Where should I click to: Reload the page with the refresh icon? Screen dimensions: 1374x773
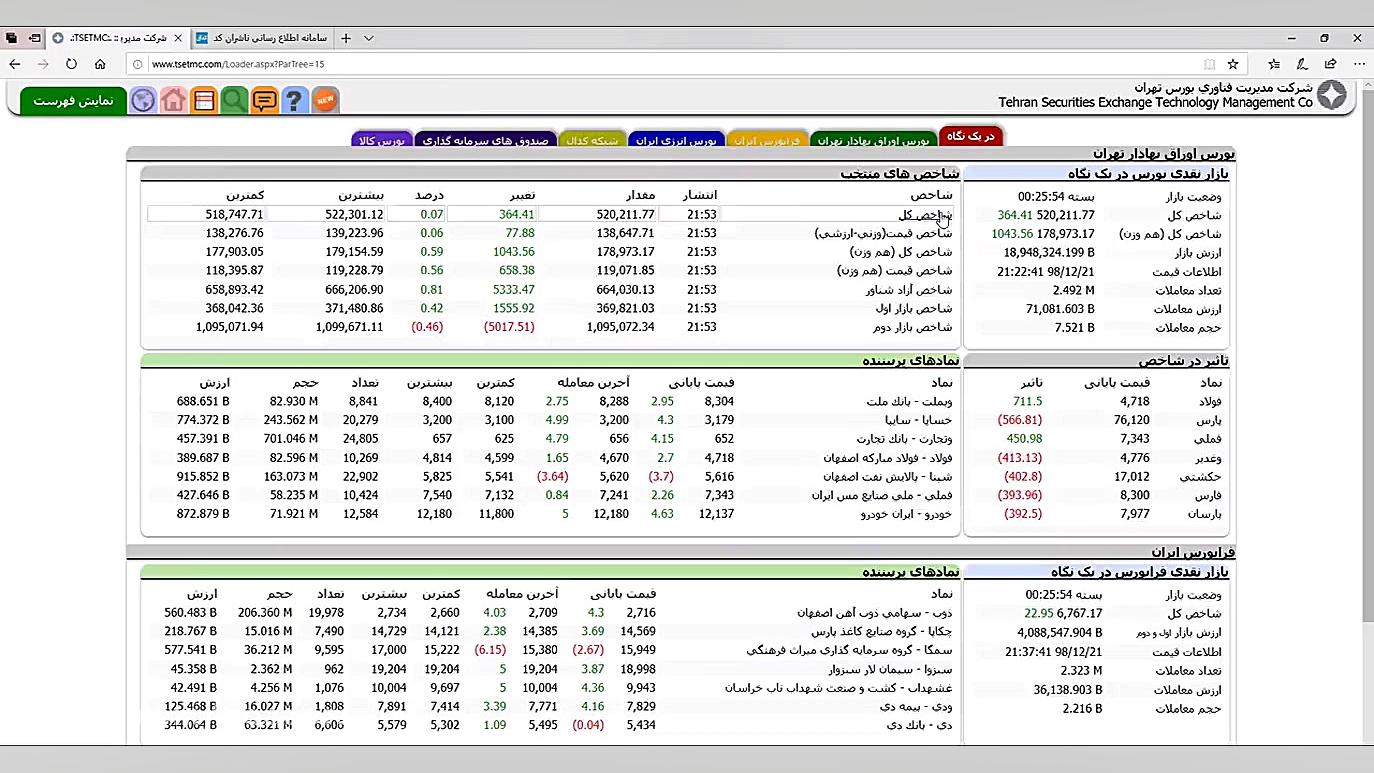click(x=71, y=64)
